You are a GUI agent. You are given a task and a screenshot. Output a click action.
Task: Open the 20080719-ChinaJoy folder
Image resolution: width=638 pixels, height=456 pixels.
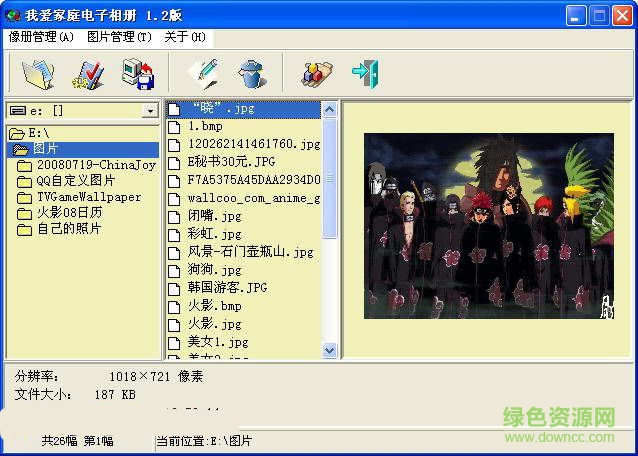(x=96, y=165)
